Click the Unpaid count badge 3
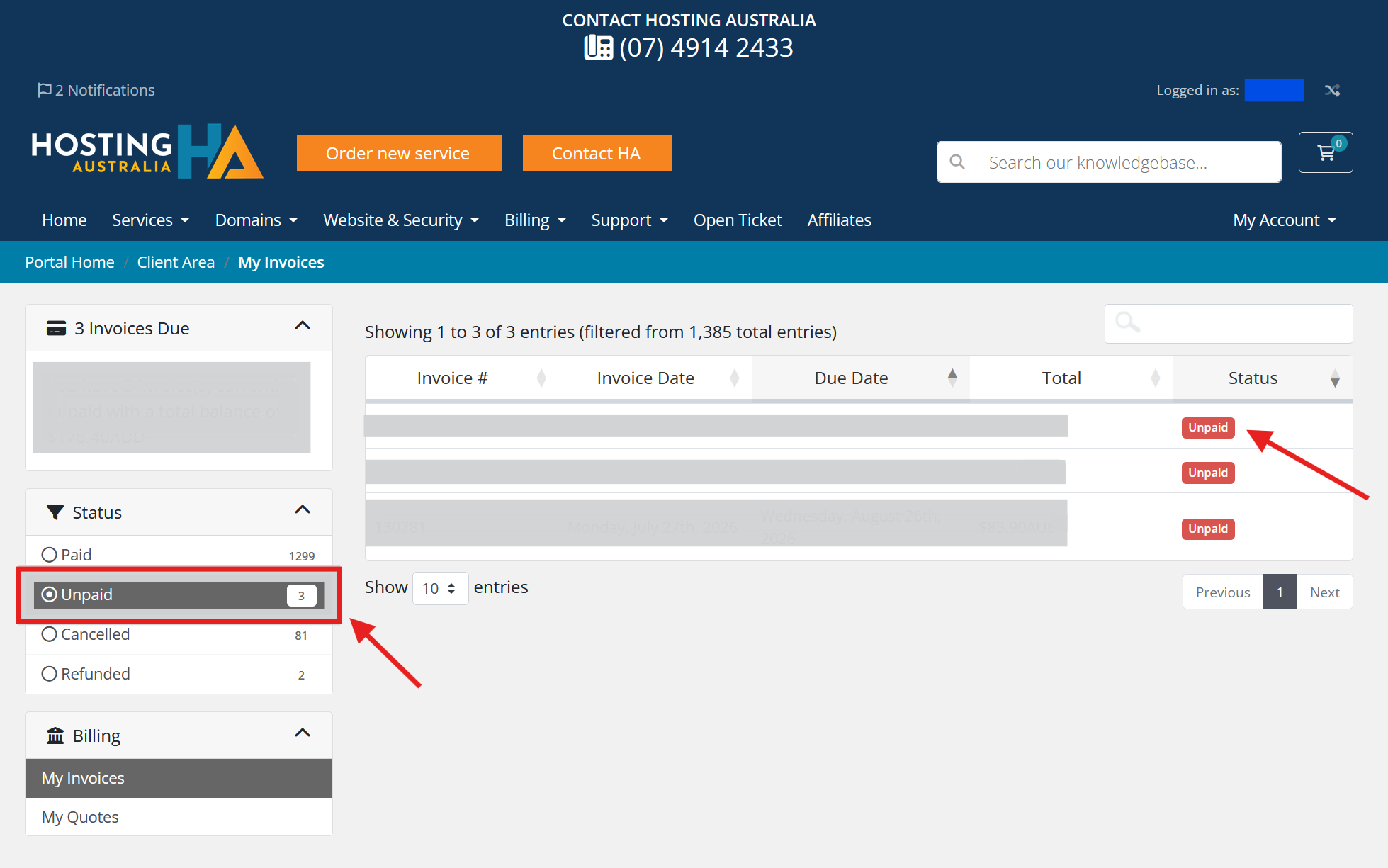Image resolution: width=1388 pixels, height=868 pixels. click(x=301, y=595)
